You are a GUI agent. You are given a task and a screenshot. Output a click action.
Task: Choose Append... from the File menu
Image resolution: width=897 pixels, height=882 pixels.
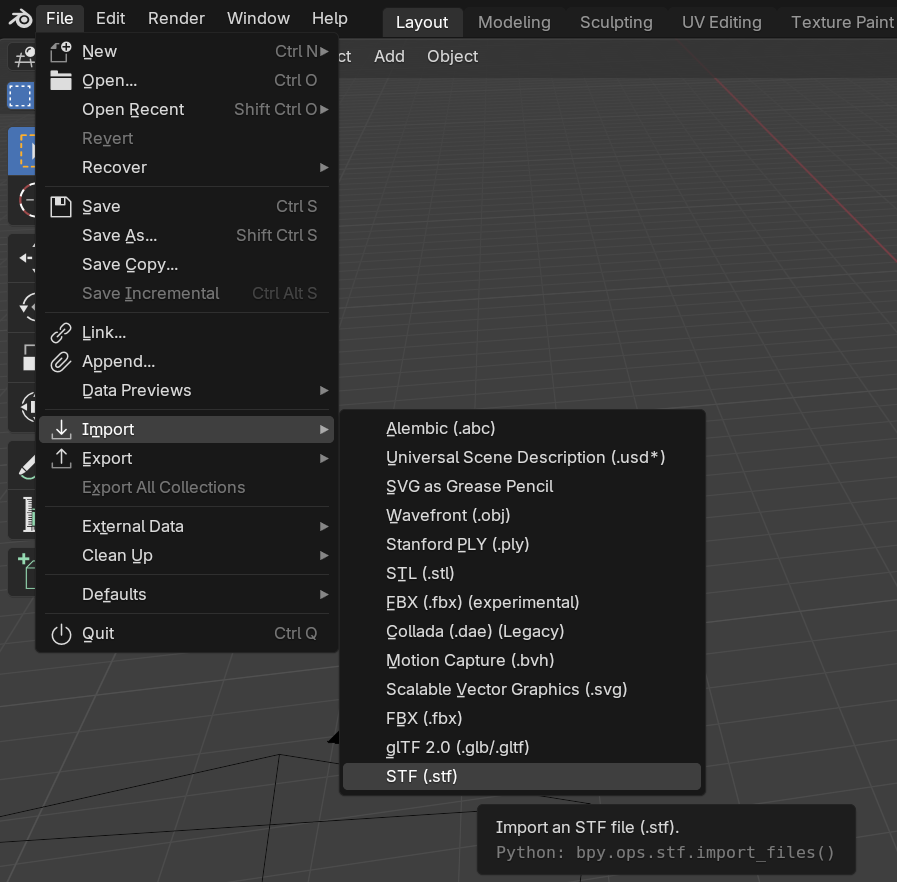(x=186, y=361)
